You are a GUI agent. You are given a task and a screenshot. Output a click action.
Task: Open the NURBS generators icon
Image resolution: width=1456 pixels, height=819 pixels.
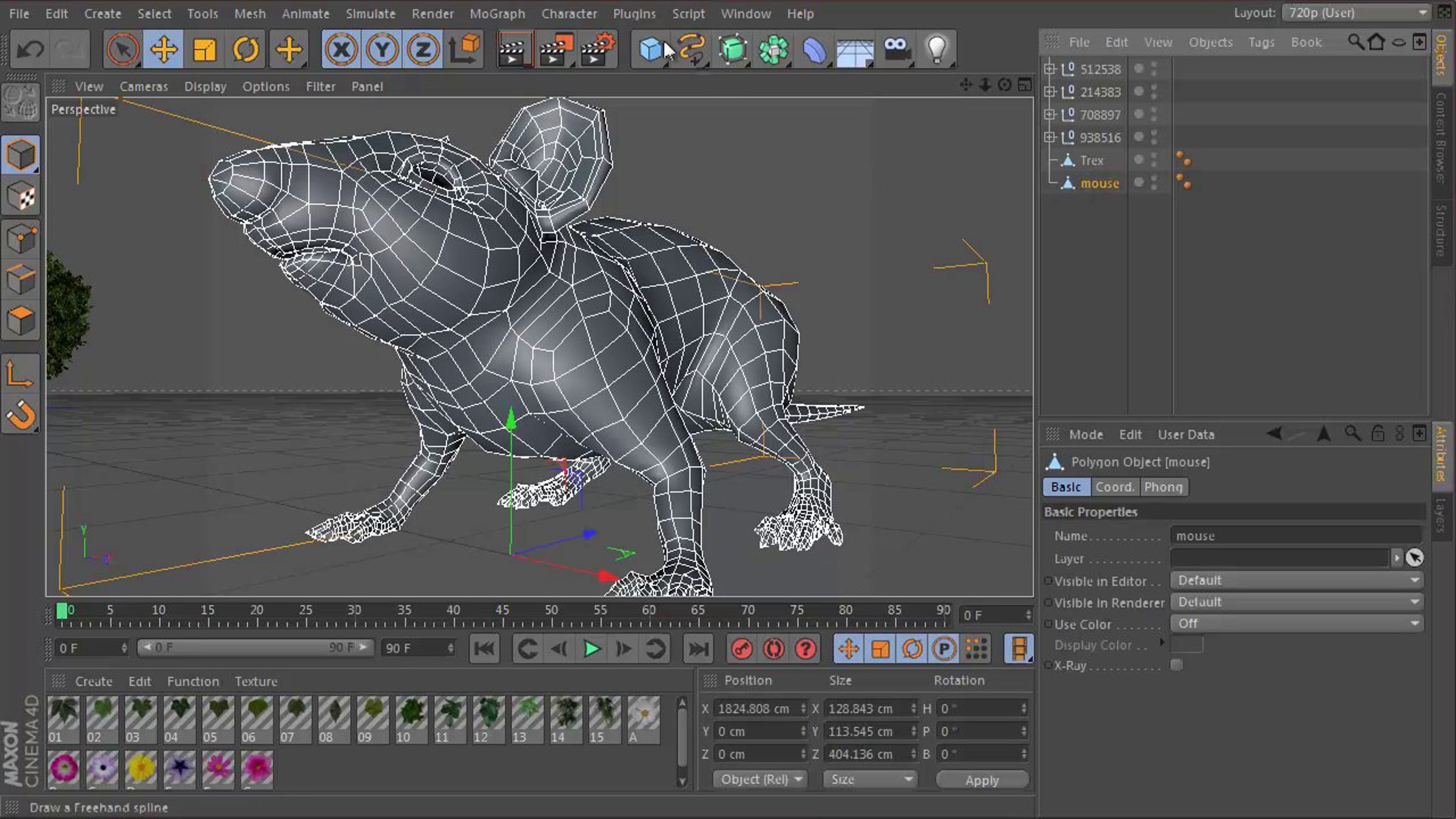pos(732,49)
